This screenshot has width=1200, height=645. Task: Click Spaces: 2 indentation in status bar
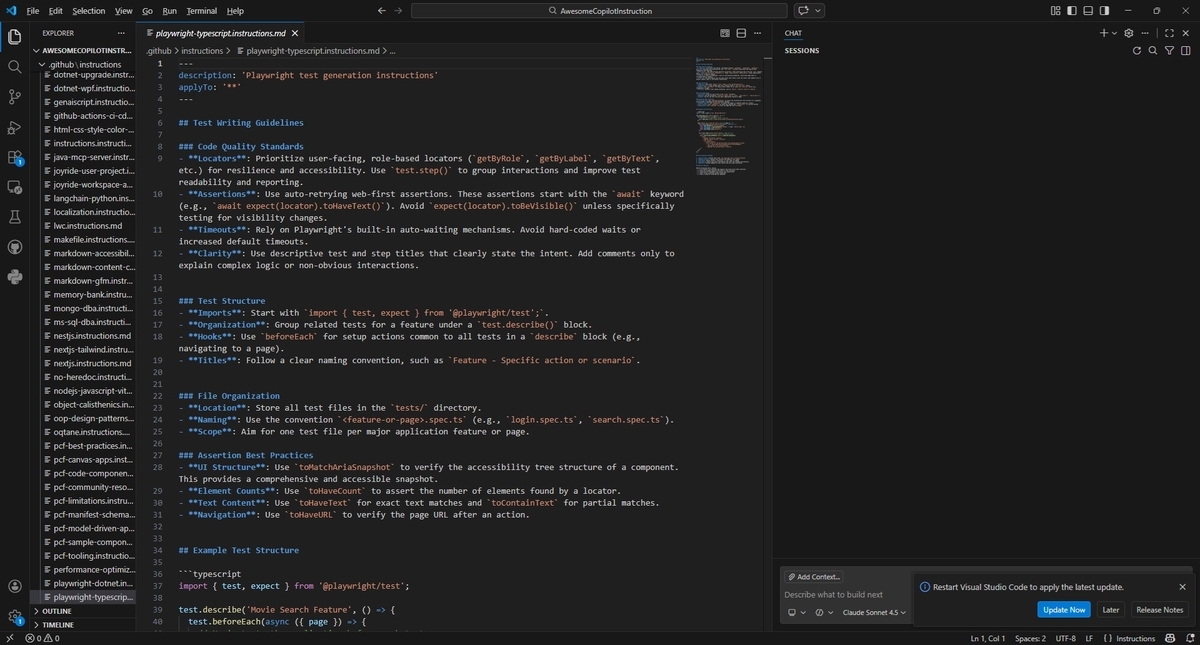click(x=1030, y=638)
